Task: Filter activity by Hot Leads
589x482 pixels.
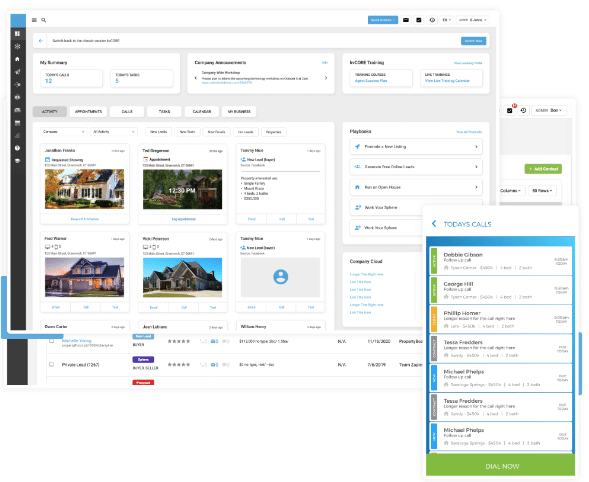Action: [245, 132]
